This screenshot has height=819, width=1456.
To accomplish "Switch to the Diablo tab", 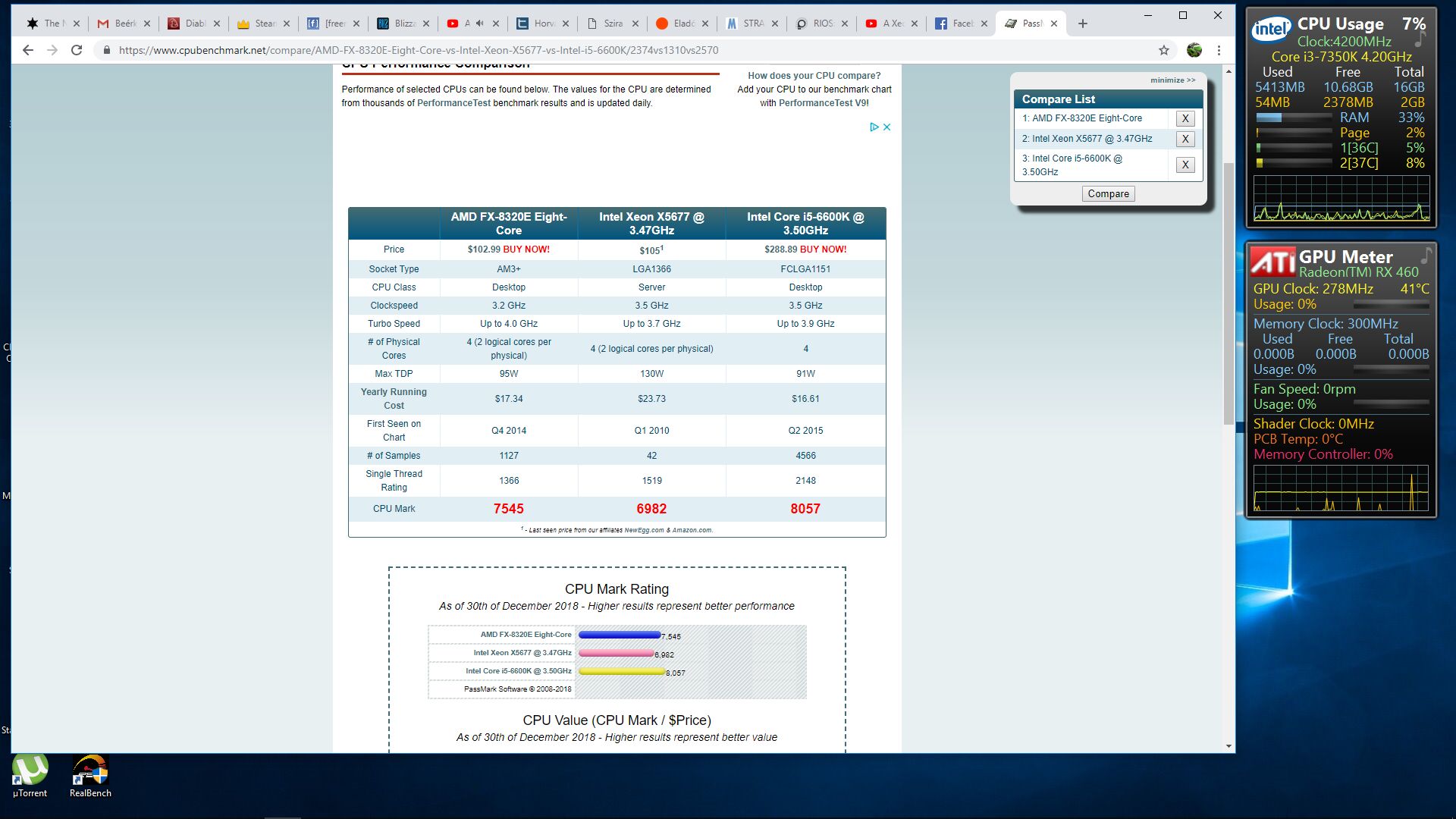I will click(195, 24).
